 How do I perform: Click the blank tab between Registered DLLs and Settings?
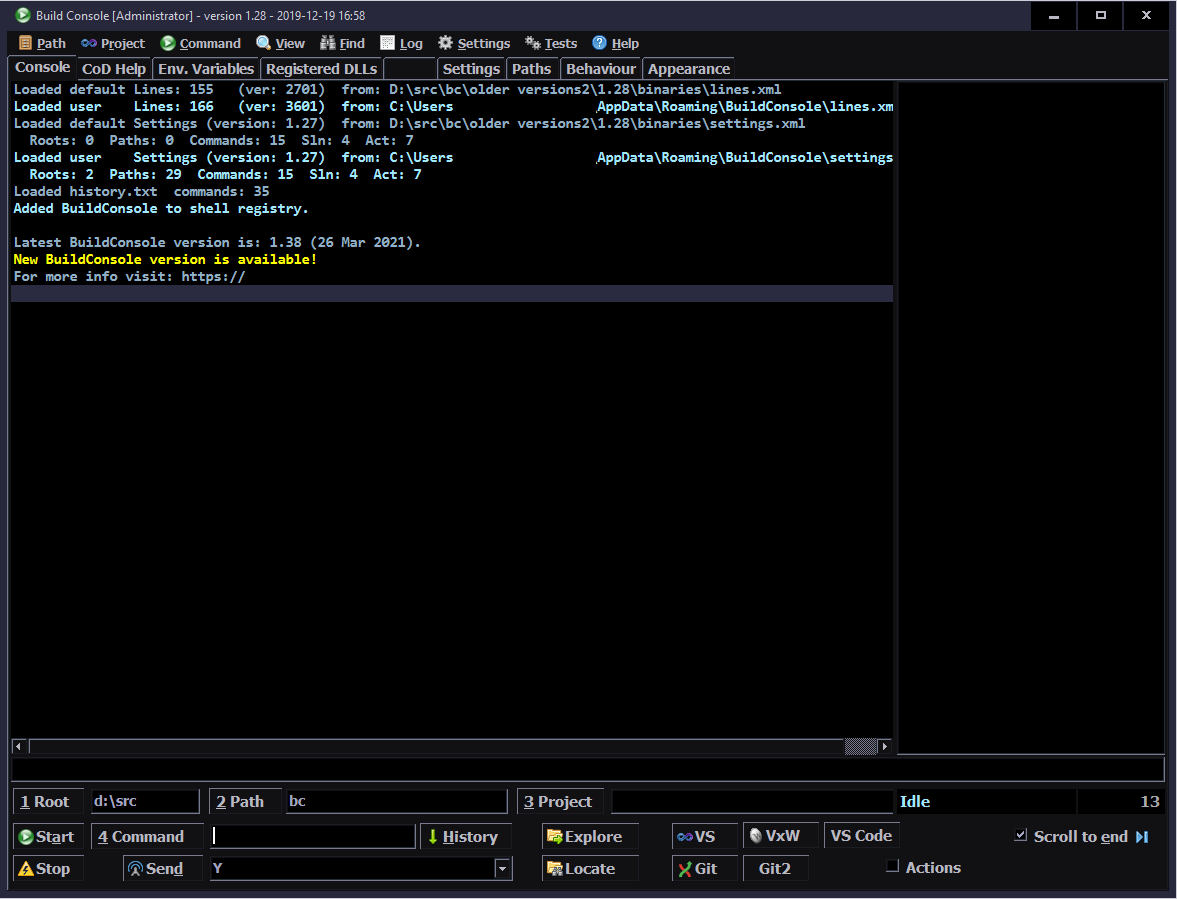[410, 69]
